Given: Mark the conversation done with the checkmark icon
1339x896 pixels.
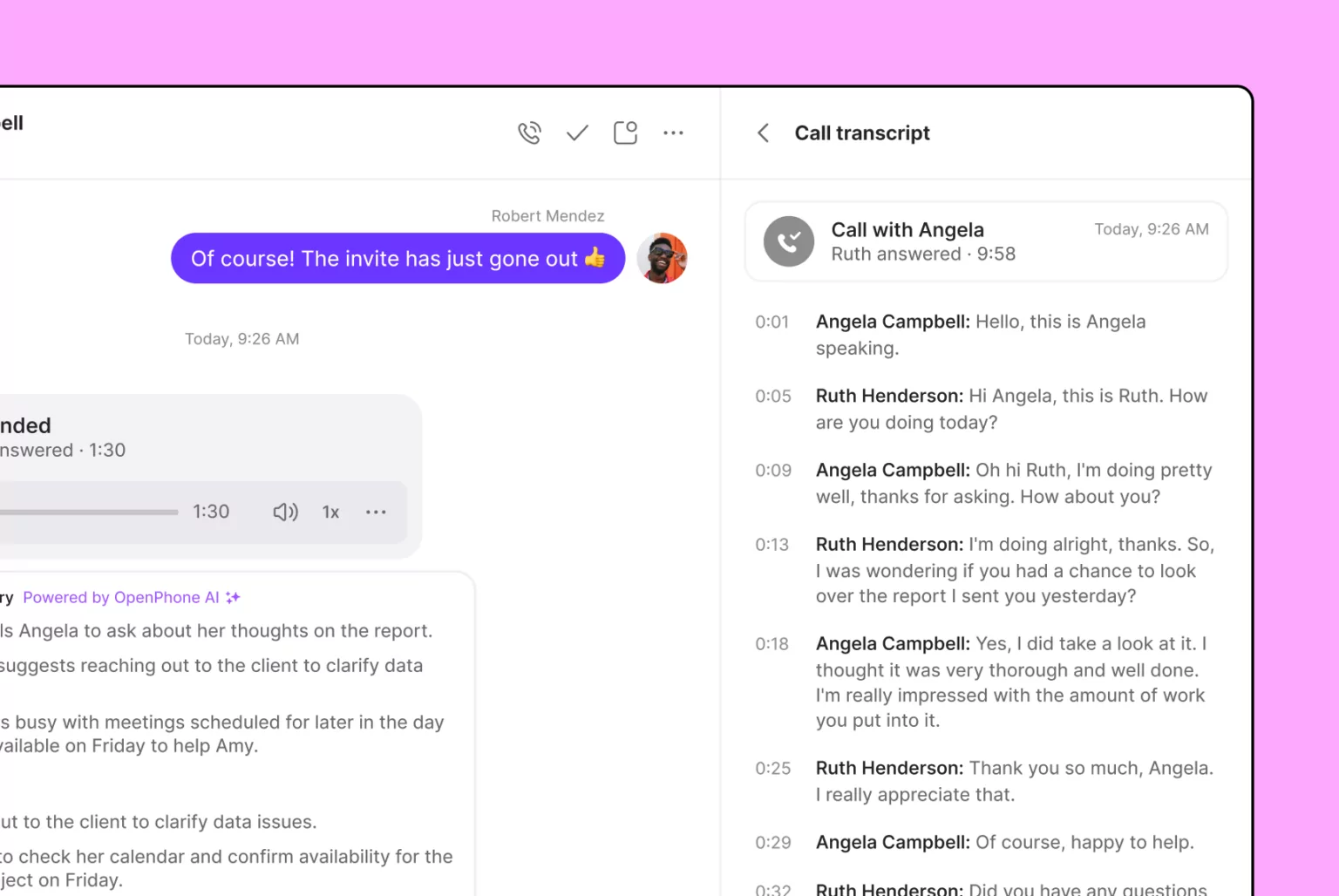Looking at the screenshot, I should [576, 132].
